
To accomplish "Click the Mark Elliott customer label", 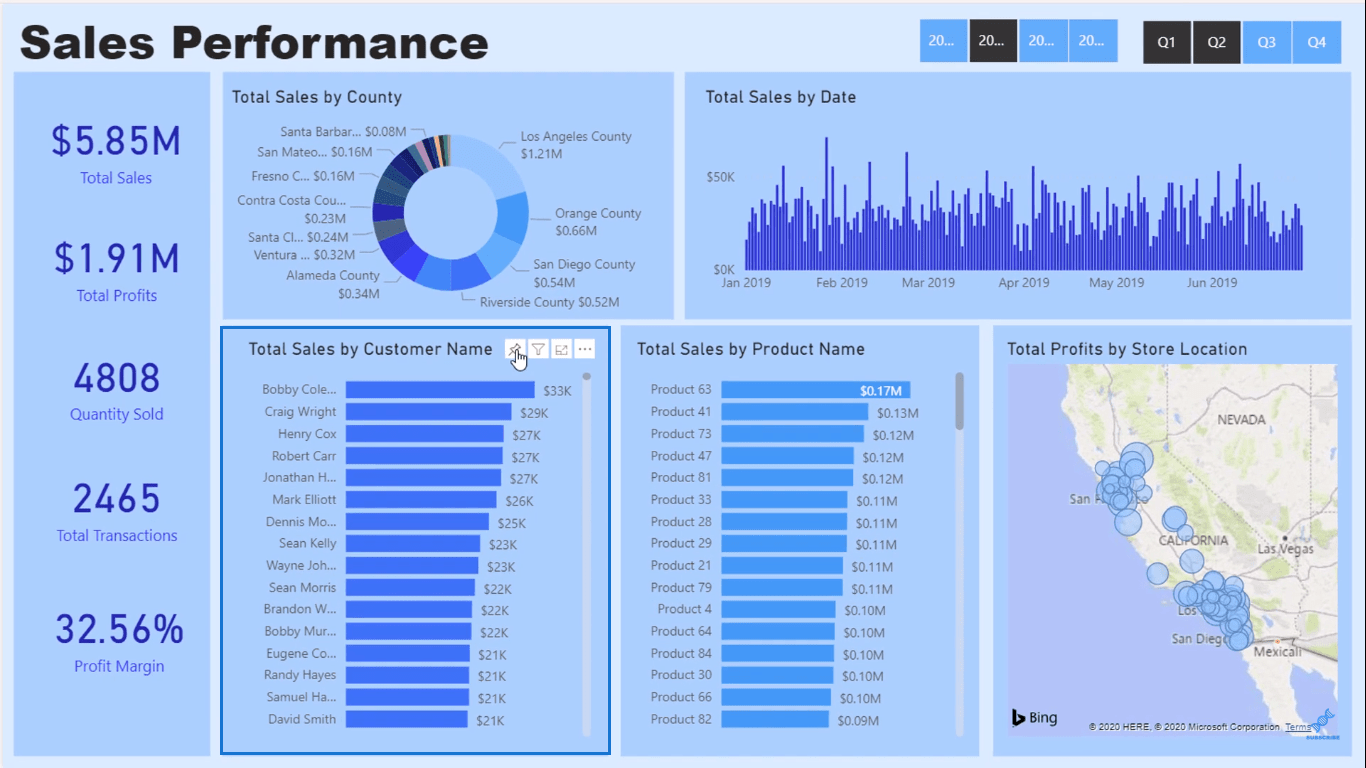I will click(x=304, y=500).
